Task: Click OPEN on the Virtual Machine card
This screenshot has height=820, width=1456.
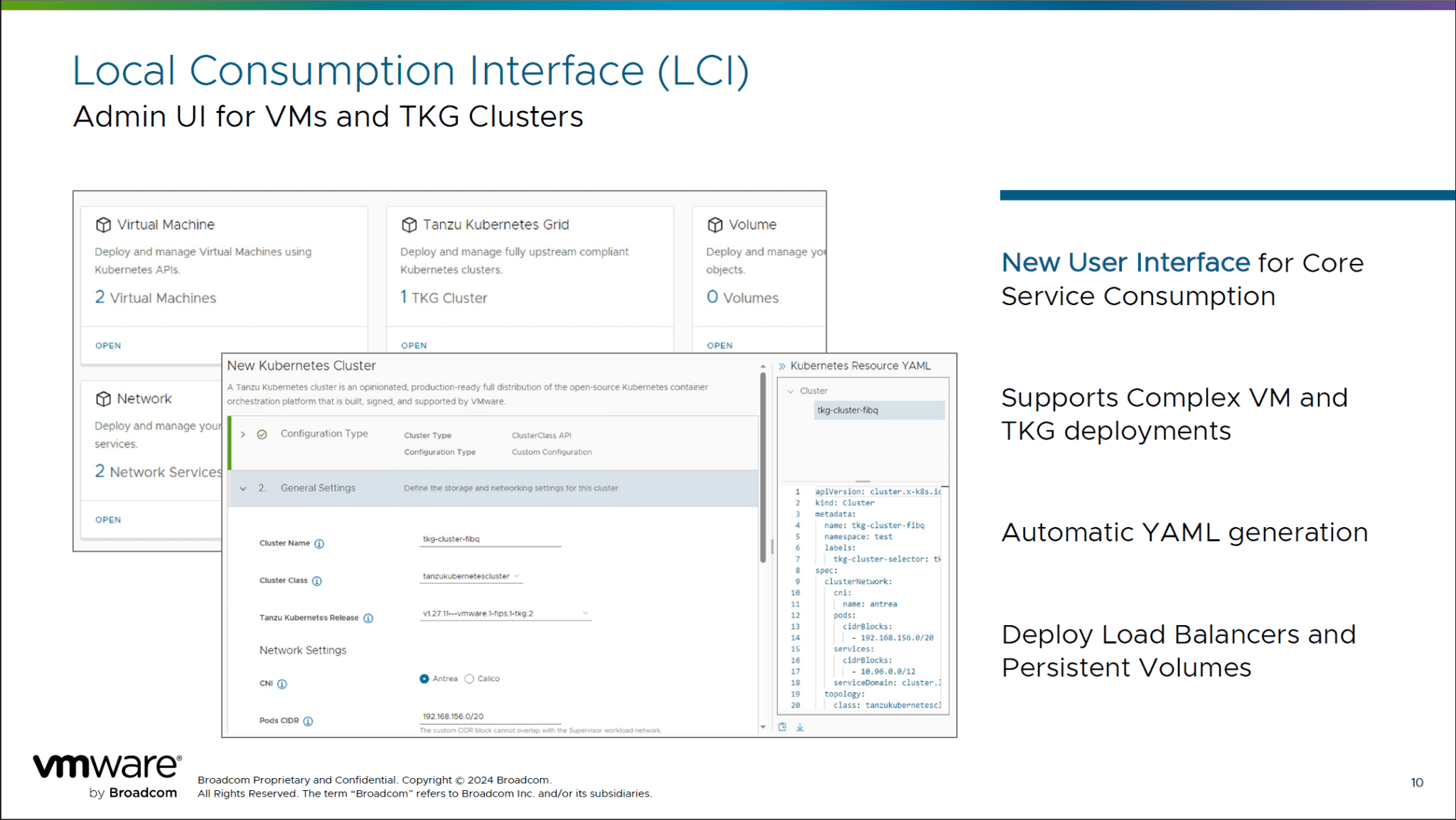Action: pos(107,346)
